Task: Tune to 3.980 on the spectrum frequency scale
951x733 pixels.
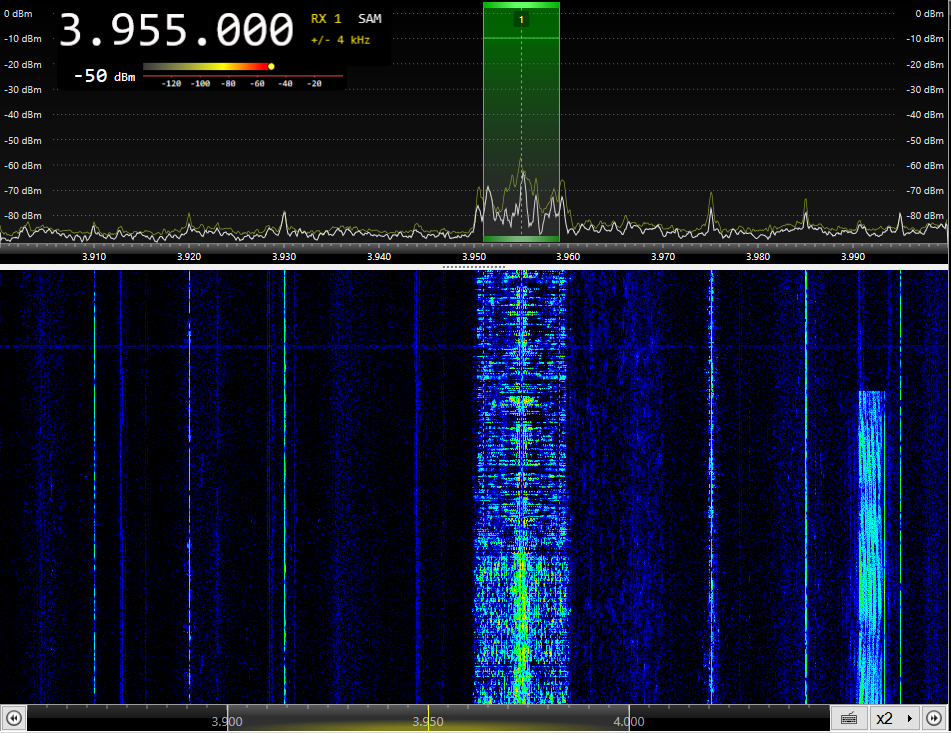Action: click(758, 256)
